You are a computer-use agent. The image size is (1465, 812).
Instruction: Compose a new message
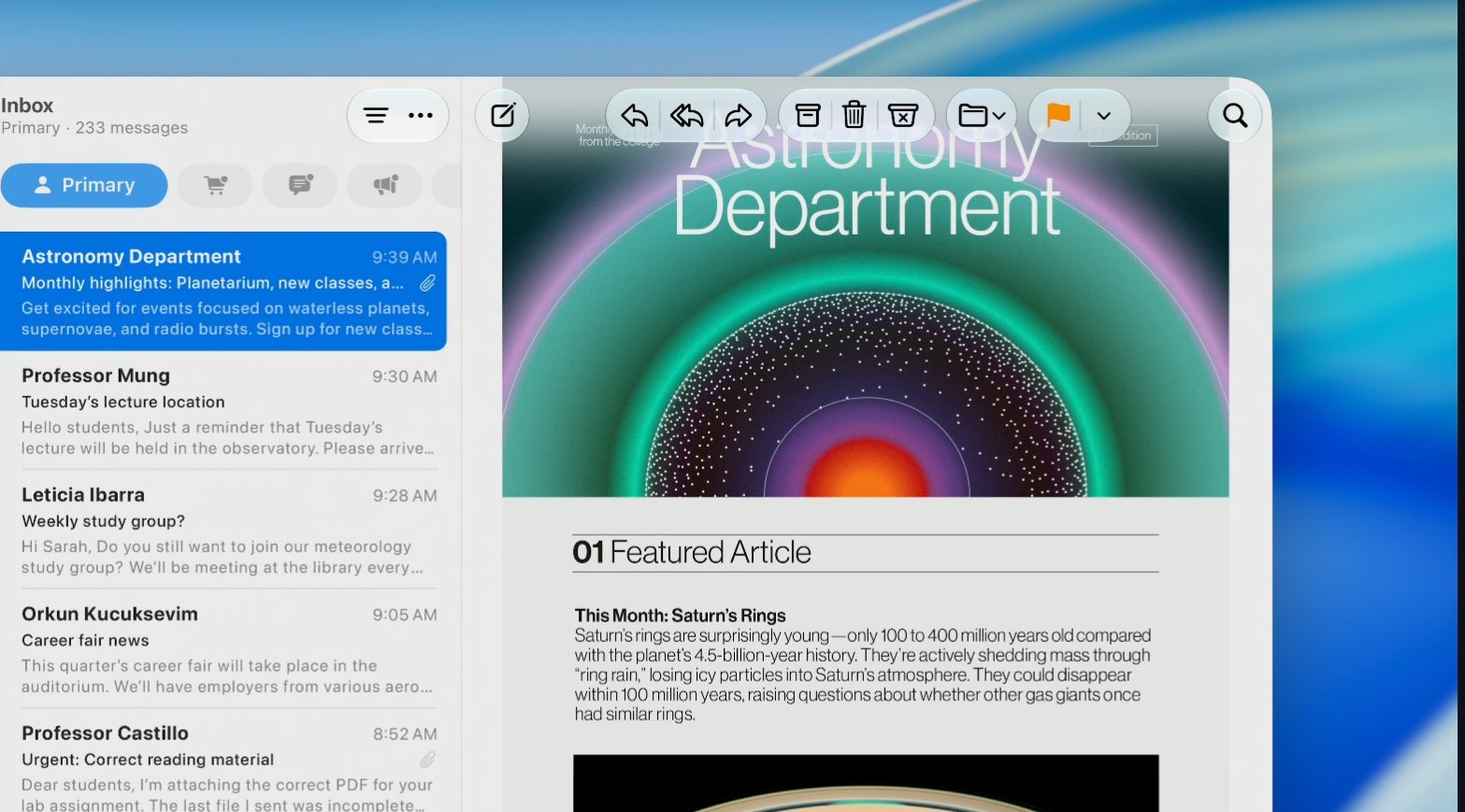point(503,115)
